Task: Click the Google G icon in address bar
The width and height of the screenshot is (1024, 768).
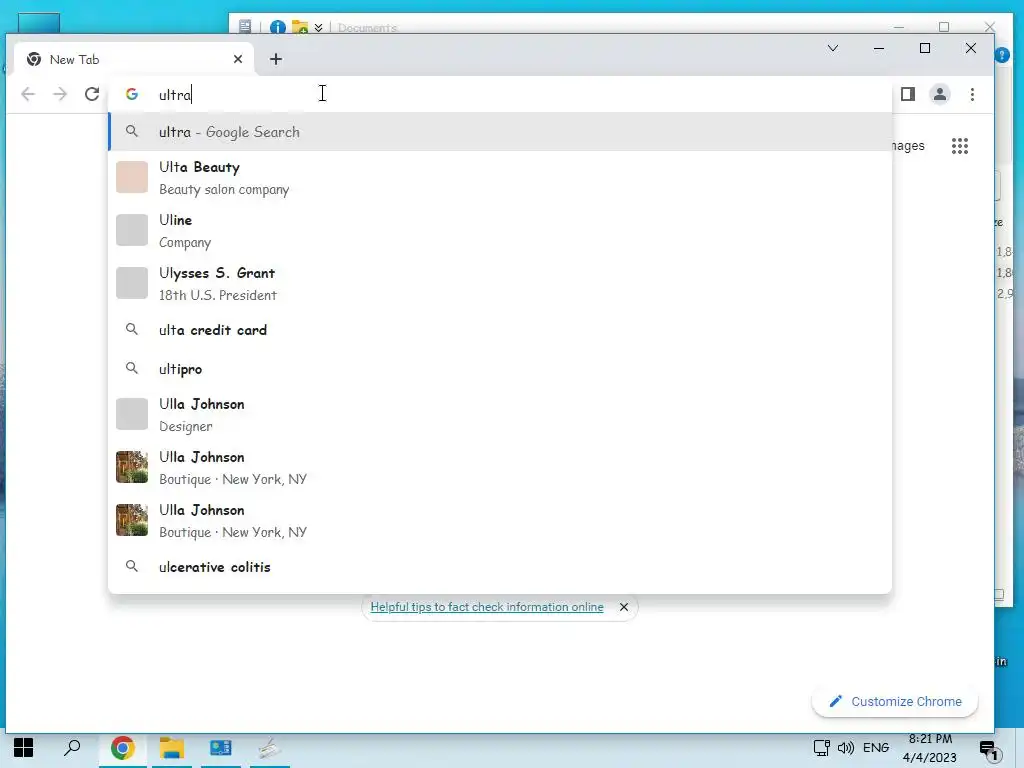Action: pos(132,94)
